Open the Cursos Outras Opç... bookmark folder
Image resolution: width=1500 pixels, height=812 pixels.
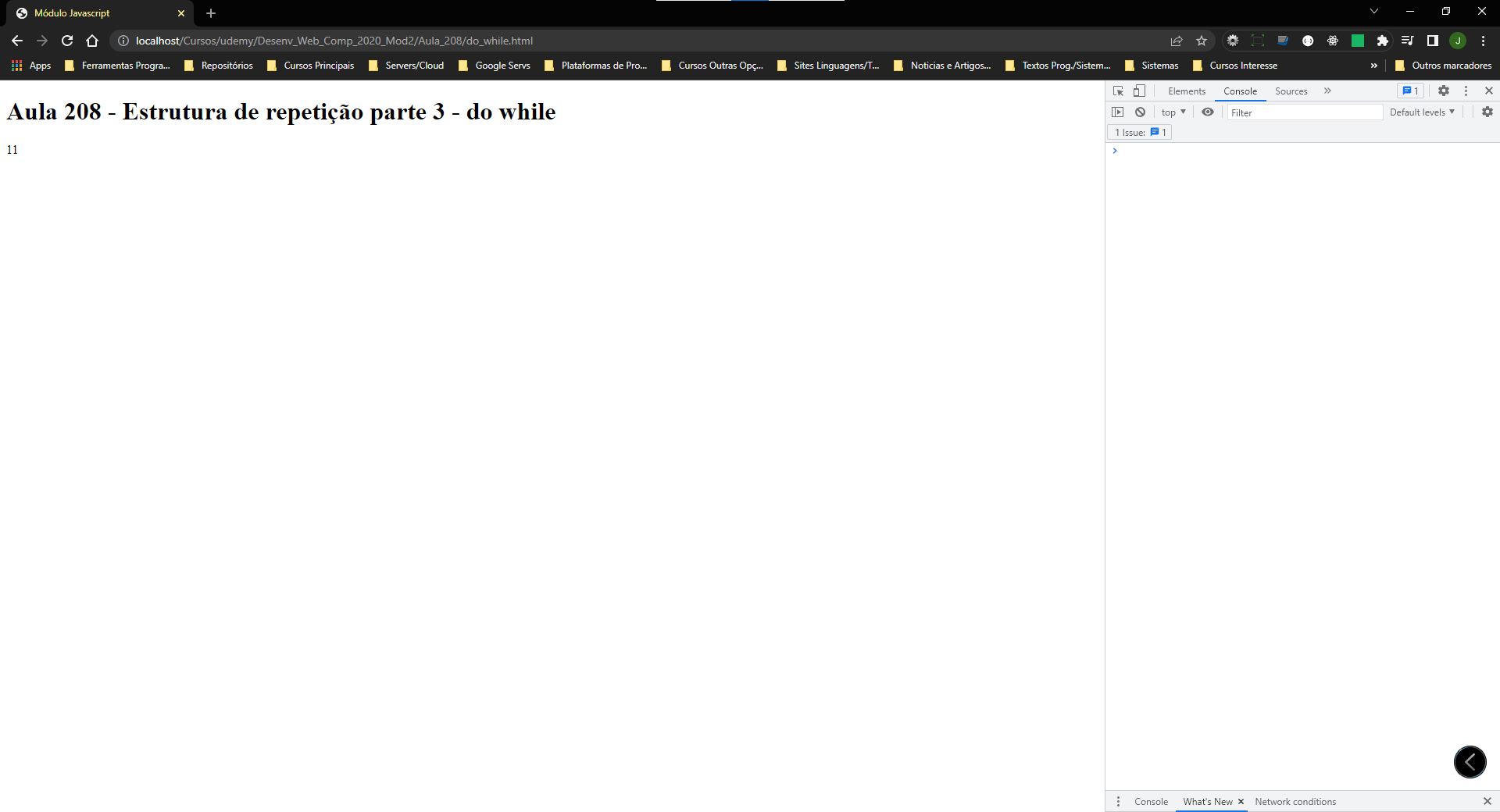tap(712, 66)
